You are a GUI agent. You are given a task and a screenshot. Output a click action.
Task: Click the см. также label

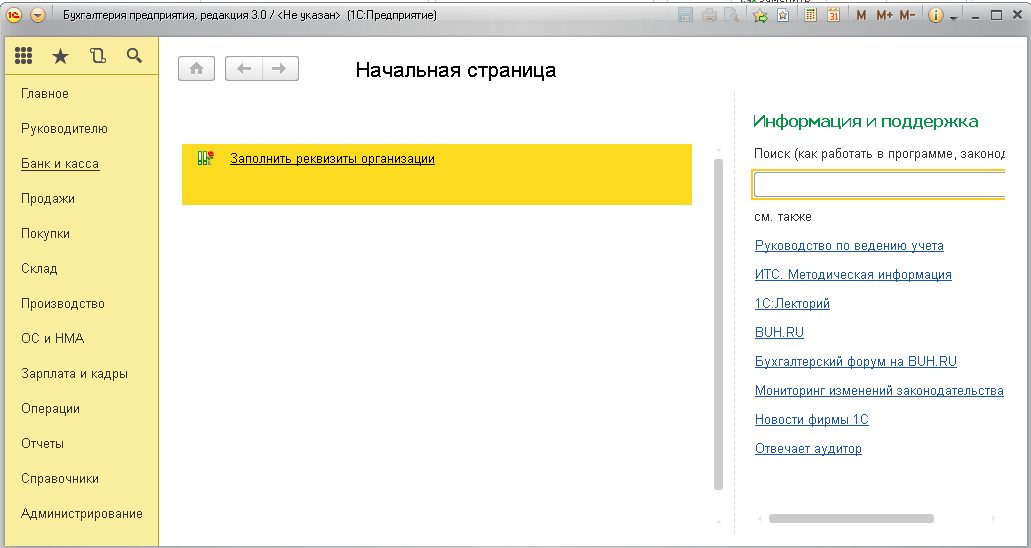[x=782, y=216]
